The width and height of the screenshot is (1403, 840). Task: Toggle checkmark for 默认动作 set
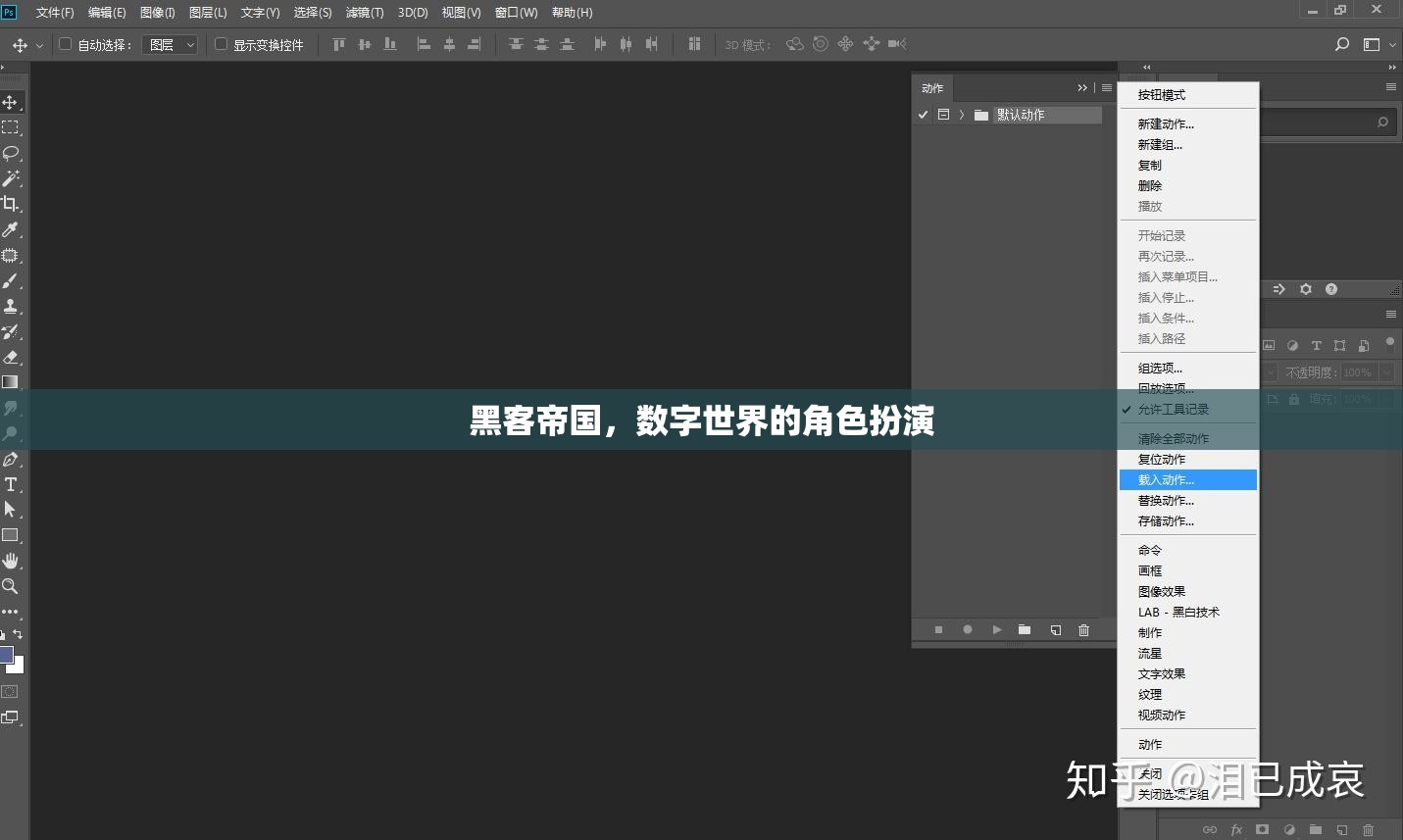pyautogui.click(x=923, y=115)
